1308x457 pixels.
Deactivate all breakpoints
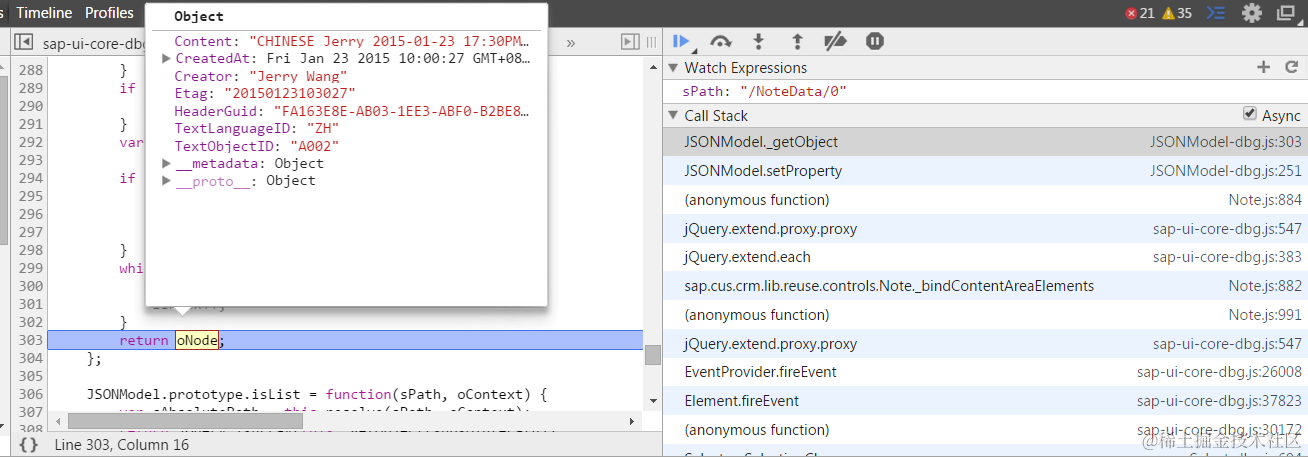click(835, 41)
